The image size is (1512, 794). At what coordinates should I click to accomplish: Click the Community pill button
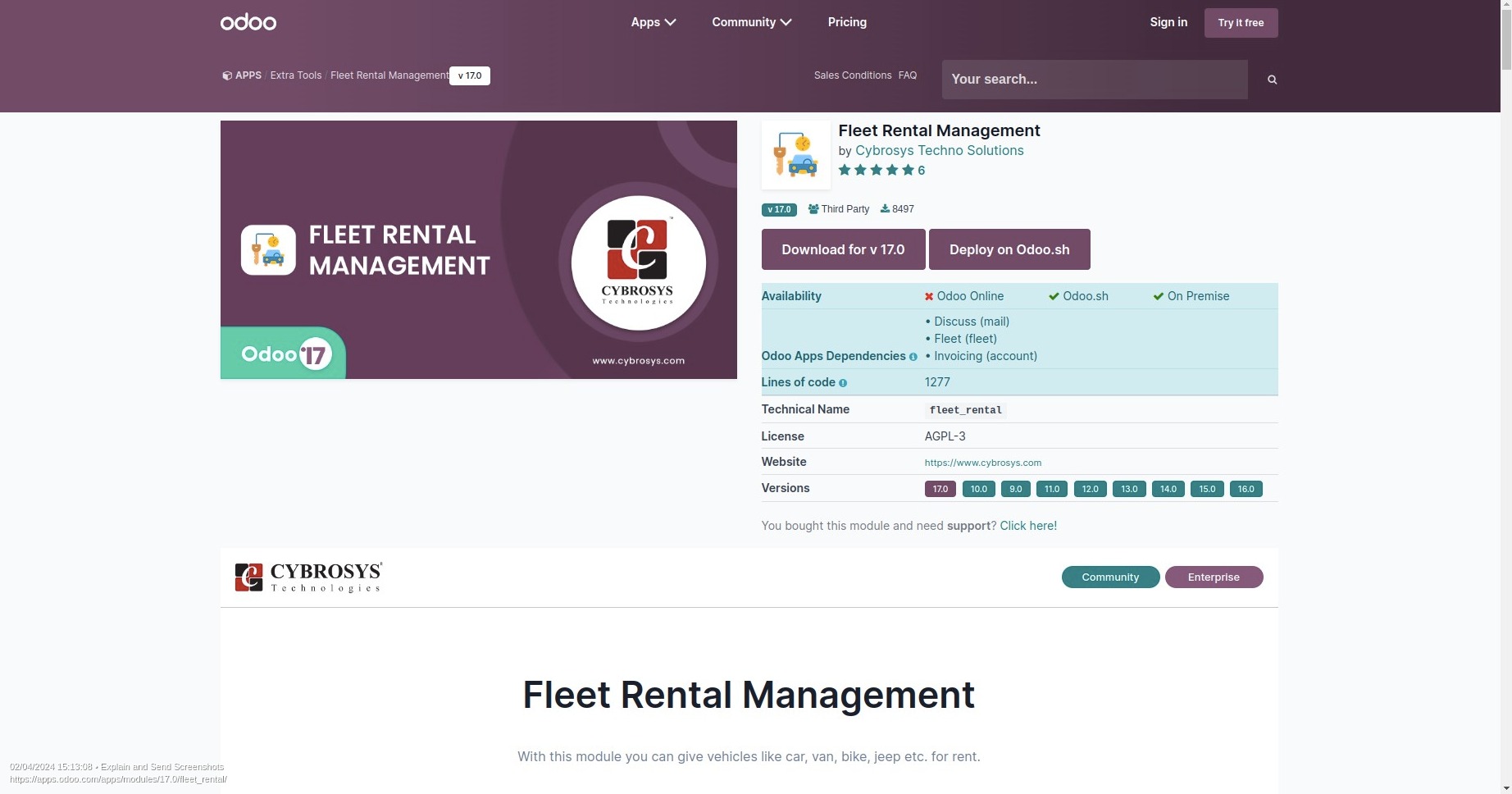pos(1110,577)
